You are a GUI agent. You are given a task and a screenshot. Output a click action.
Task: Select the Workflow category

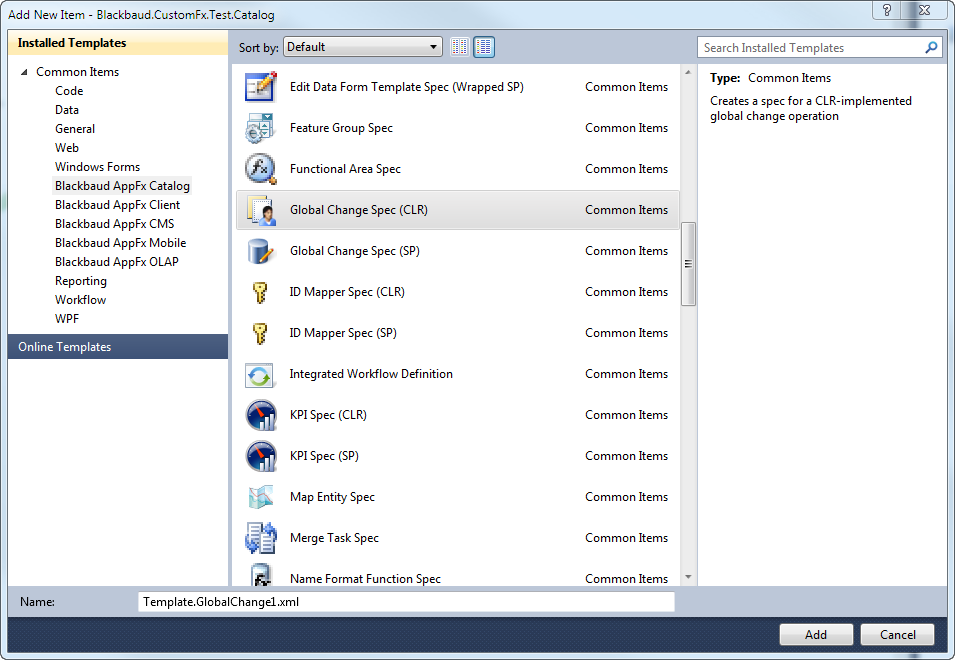tap(80, 300)
